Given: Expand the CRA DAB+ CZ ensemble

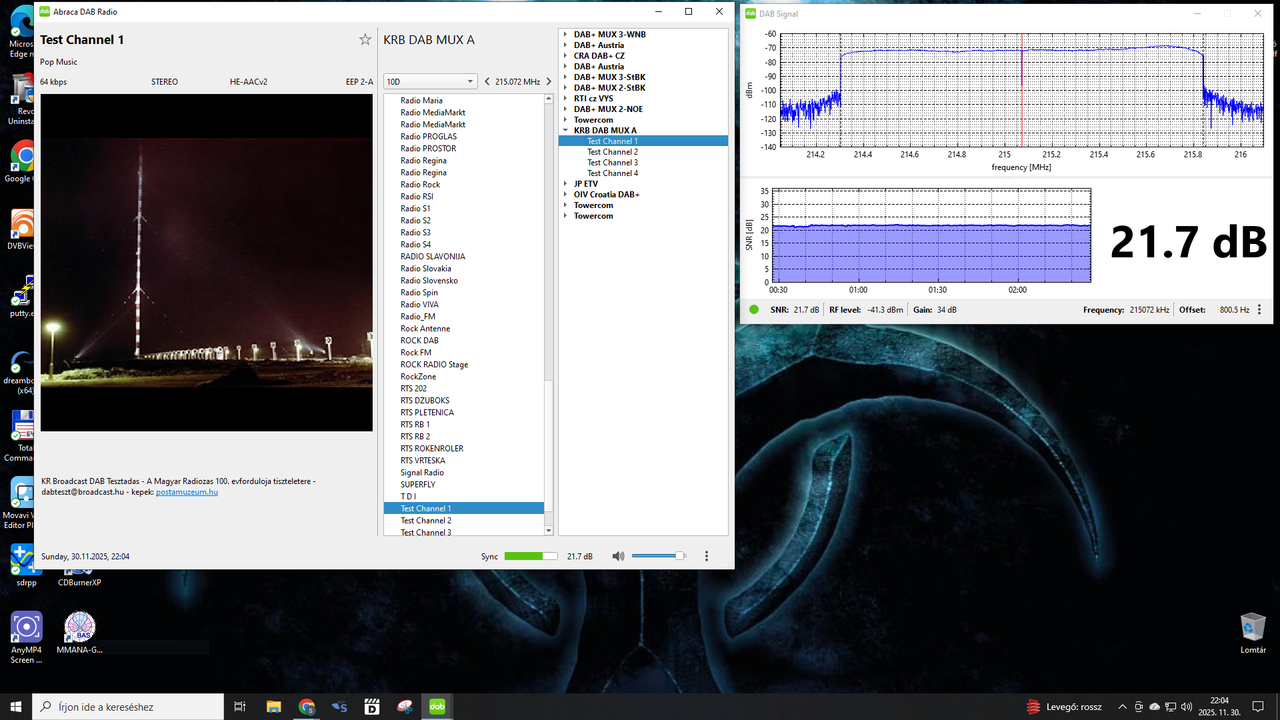Looking at the screenshot, I should [x=565, y=56].
